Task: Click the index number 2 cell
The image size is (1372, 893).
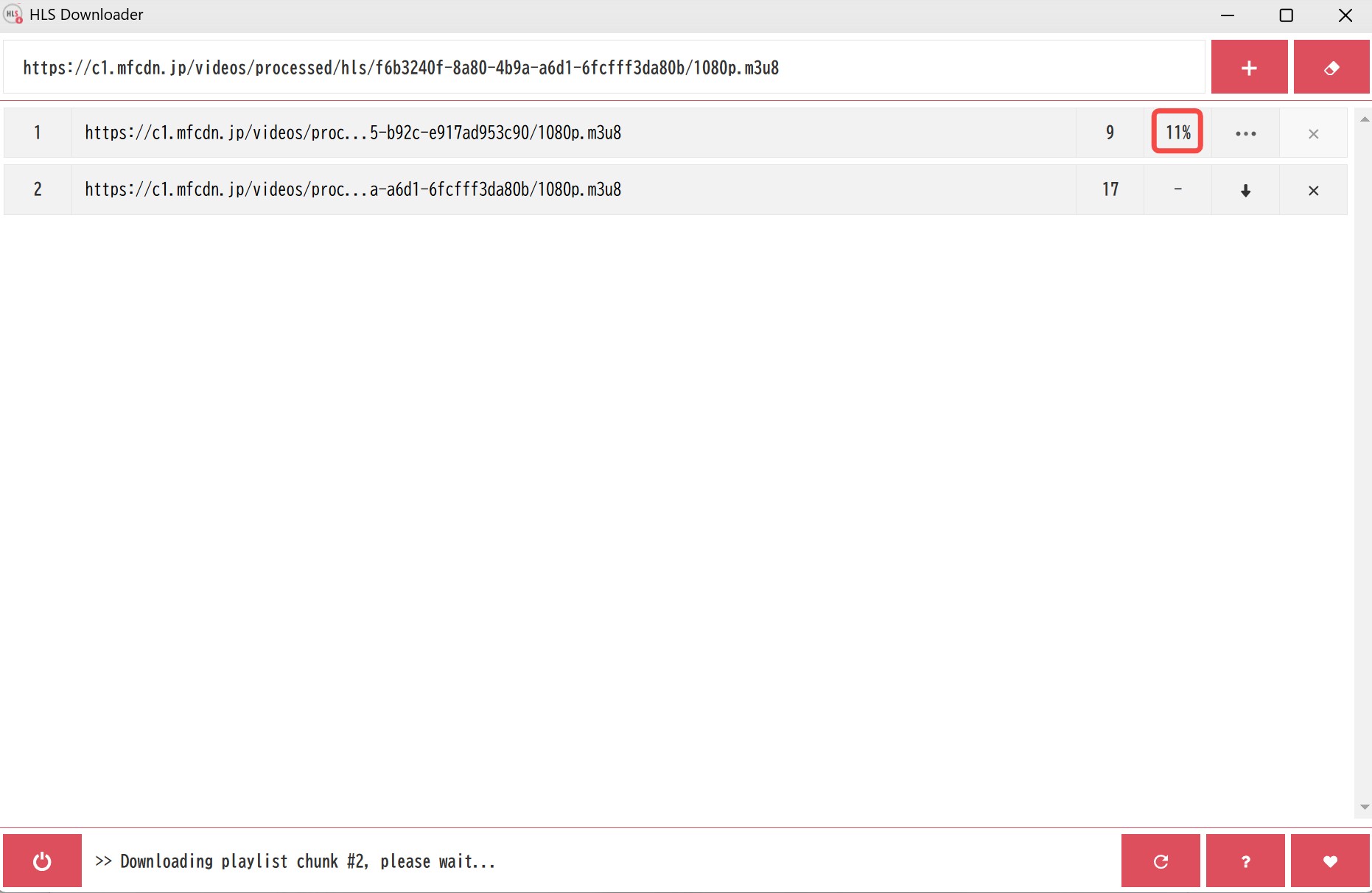Action: [x=38, y=190]
